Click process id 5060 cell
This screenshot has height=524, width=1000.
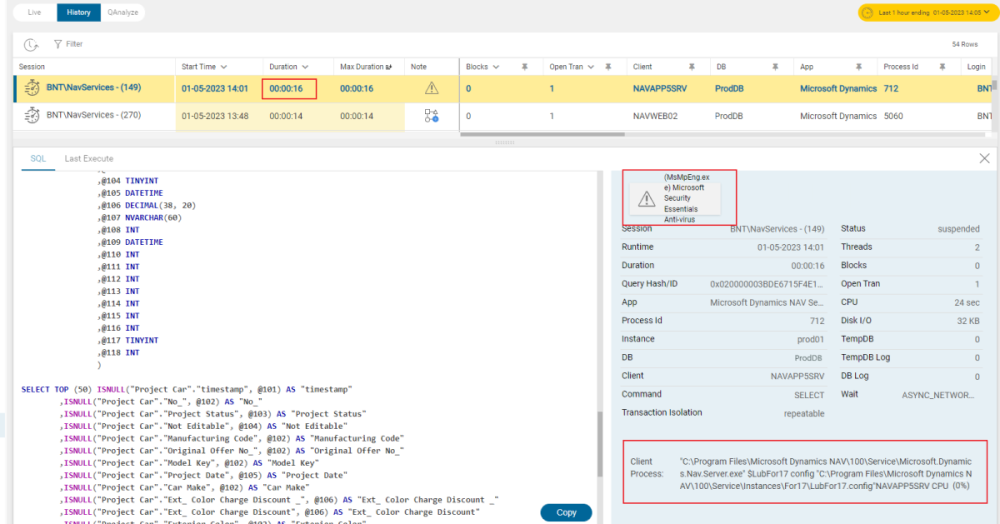tap(893, 116)
